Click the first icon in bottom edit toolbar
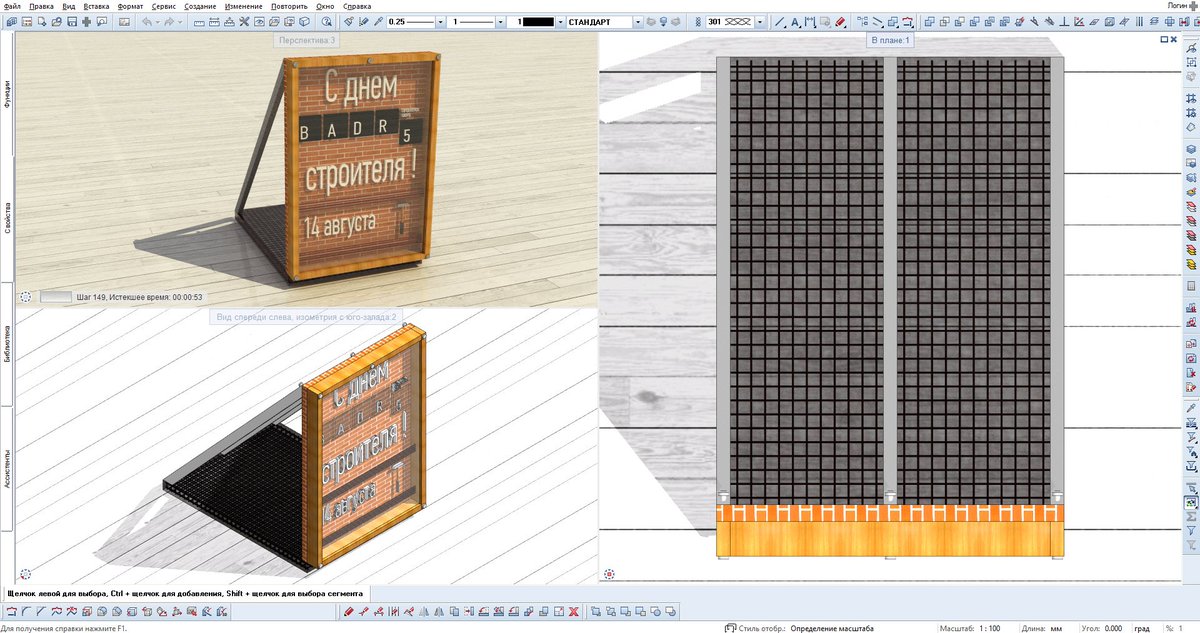Image resolution: width=1200 pixels, height=633 pixels. click(11, 611)
